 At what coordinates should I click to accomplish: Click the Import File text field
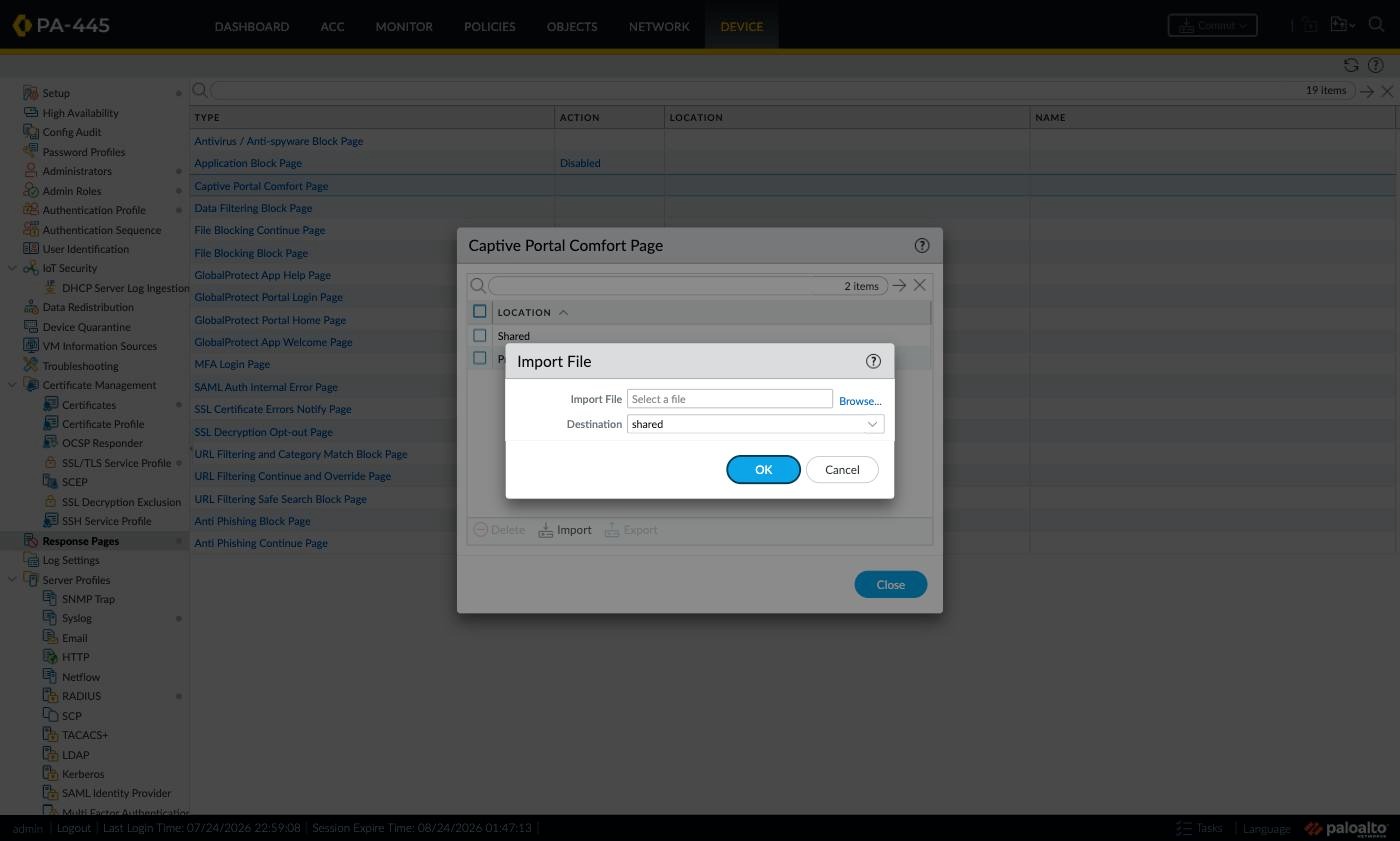pos(730,399)
